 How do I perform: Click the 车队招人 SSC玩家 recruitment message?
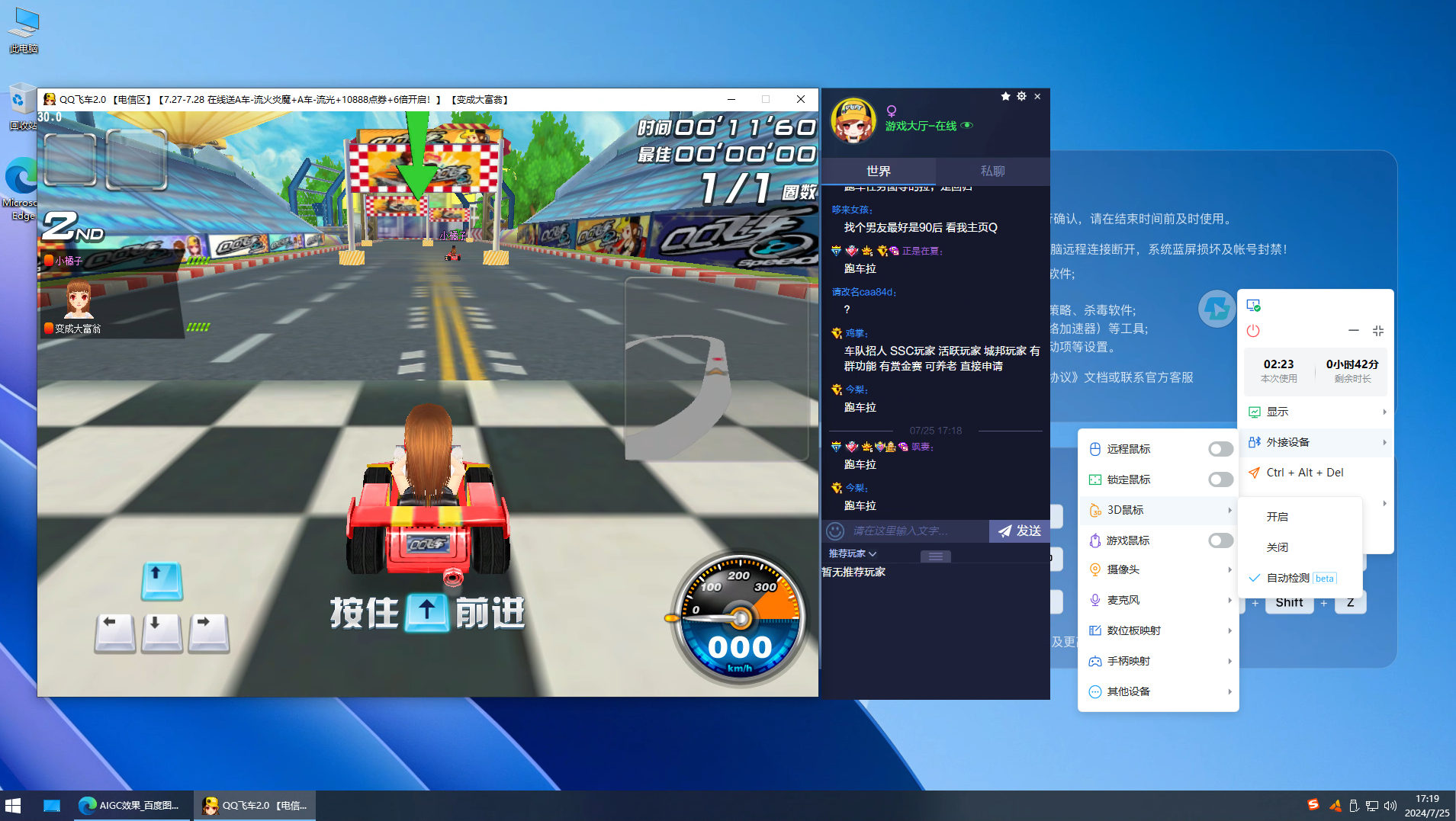click(942, 358)
